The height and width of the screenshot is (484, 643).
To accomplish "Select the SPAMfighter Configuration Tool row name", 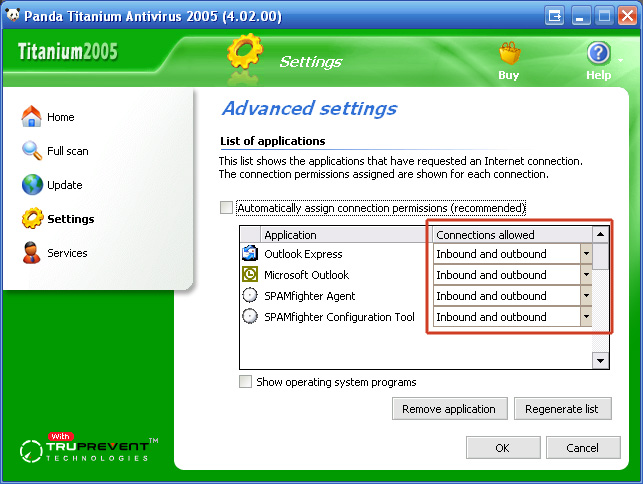I will pyautogui.click(x=339, y=317).
